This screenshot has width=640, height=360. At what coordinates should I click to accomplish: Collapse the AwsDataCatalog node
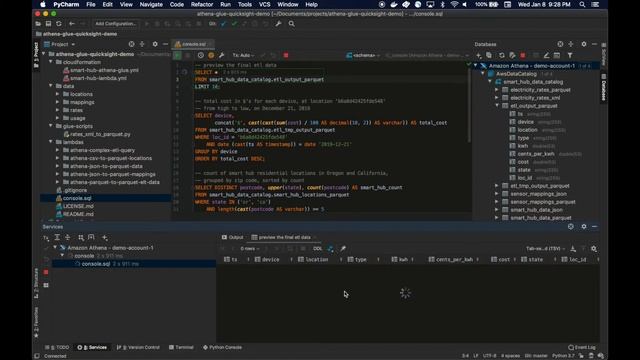point(483,74)
